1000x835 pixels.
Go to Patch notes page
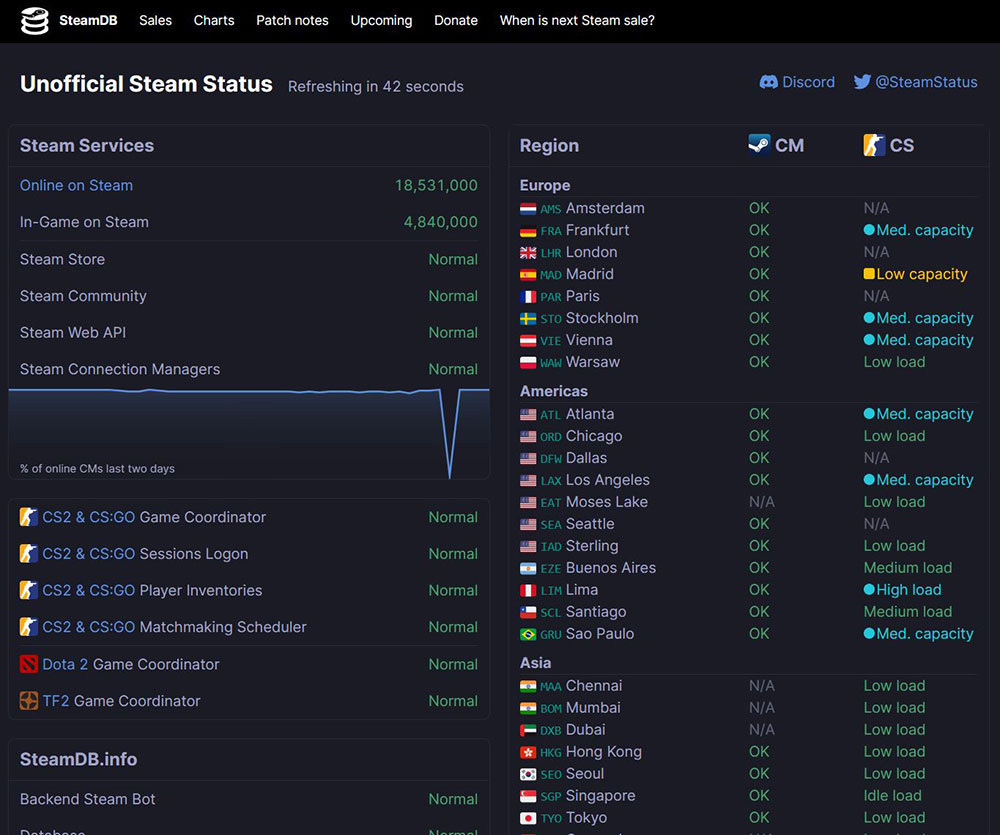(292, 20)
